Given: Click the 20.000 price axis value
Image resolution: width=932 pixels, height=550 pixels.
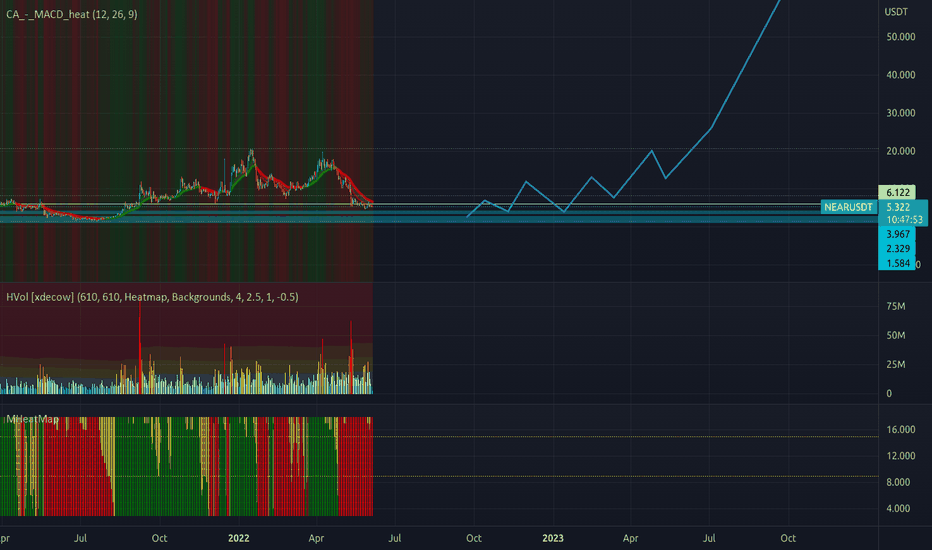Looking at the screenshot, I should 900,151.
